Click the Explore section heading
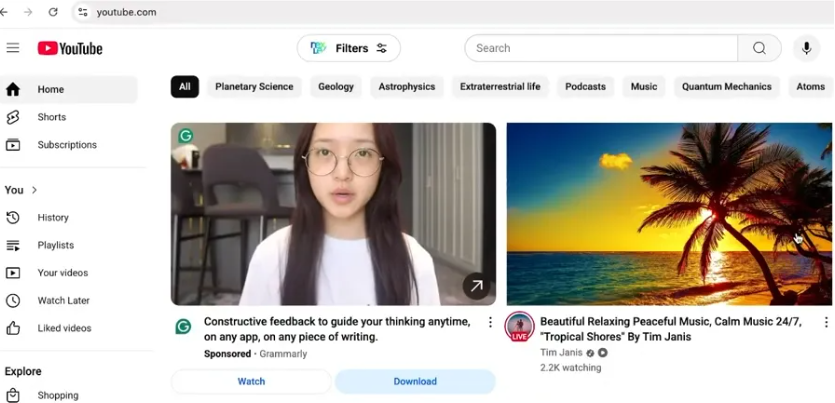Image resolution: width=835 pixels, height=403 pixels. pyautogui.click(x=23, y=372)
